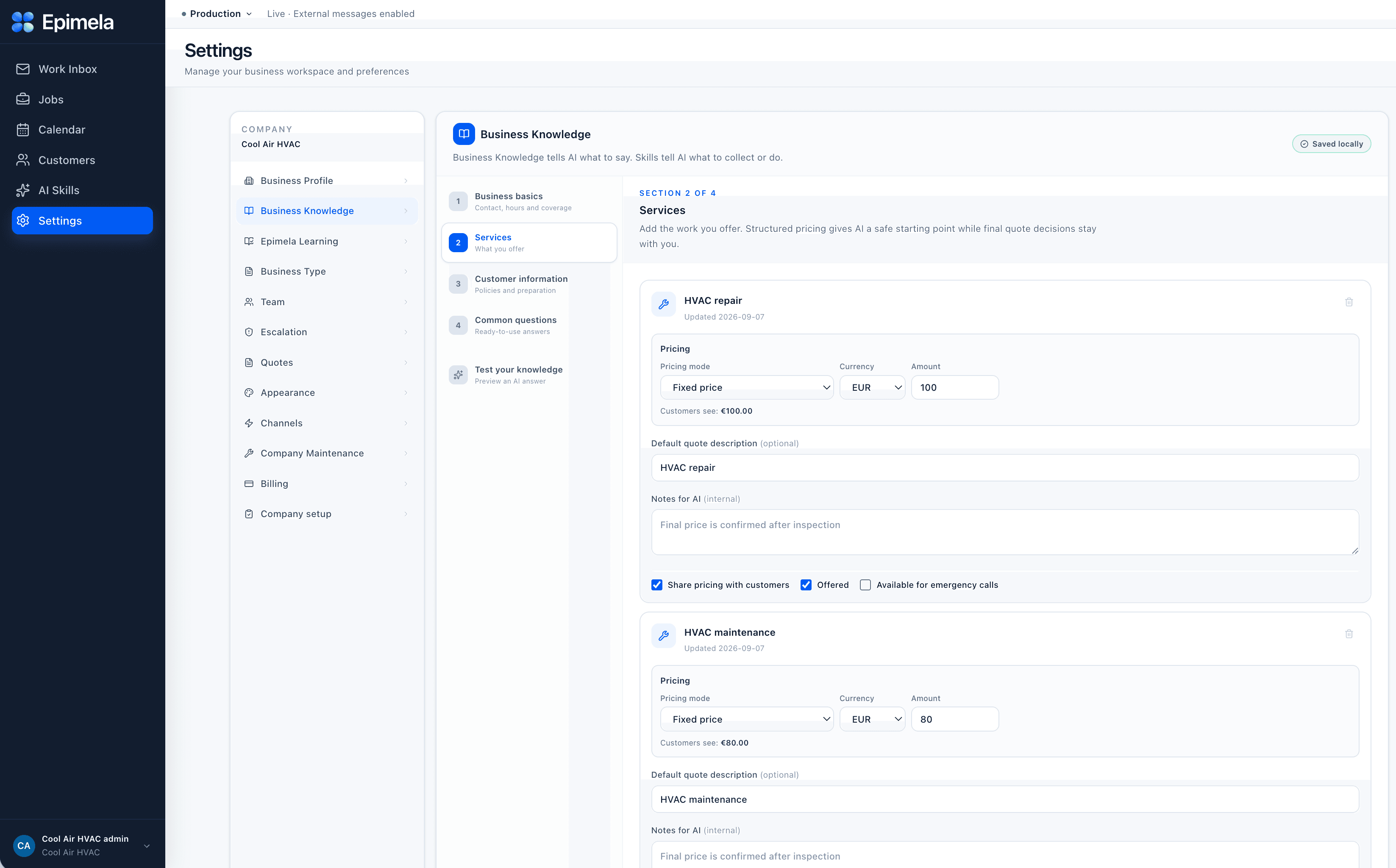
Task: Click HVAC repair Notes for AI textarea
Action: (1004, 532)
